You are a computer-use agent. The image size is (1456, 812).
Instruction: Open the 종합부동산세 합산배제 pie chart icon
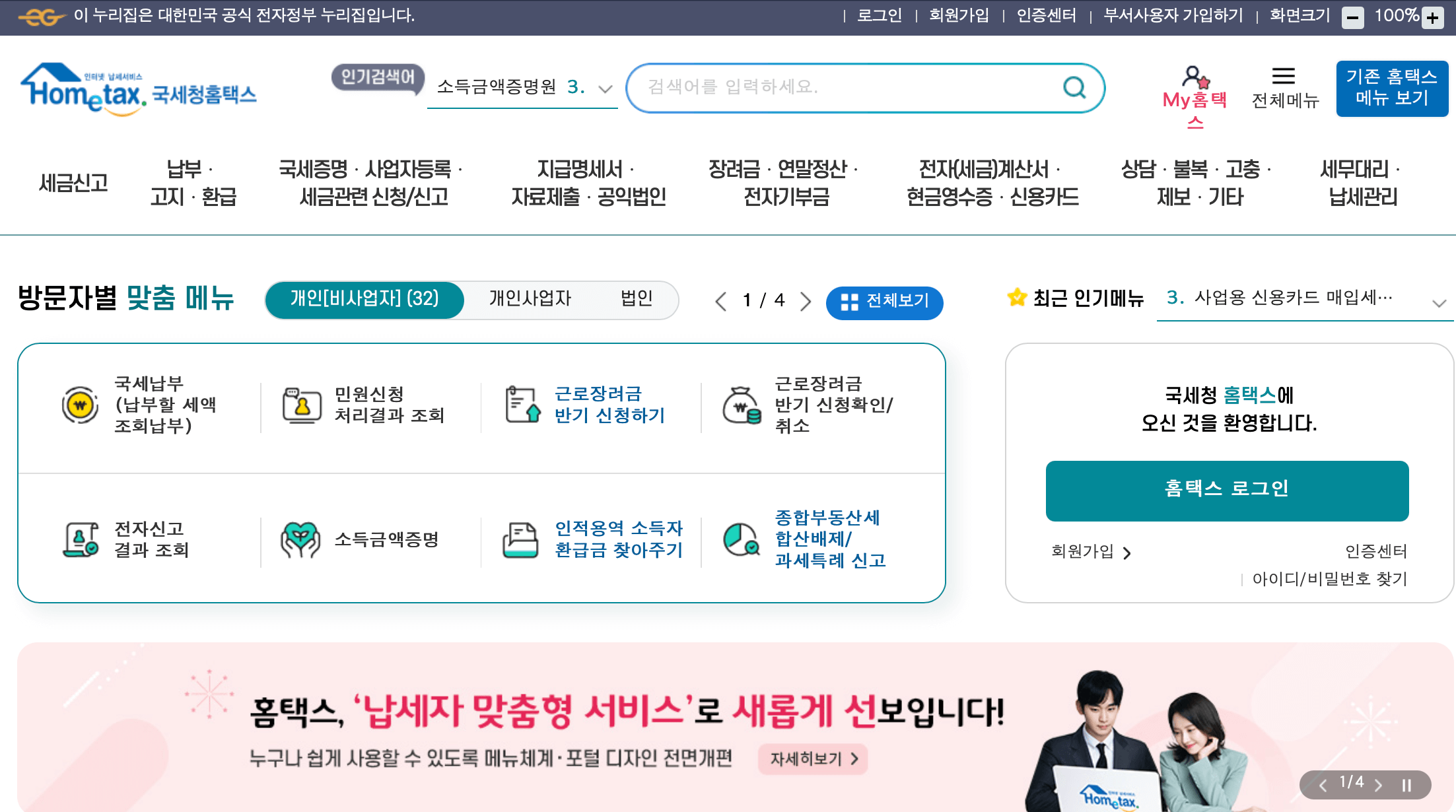click(740, 541)
